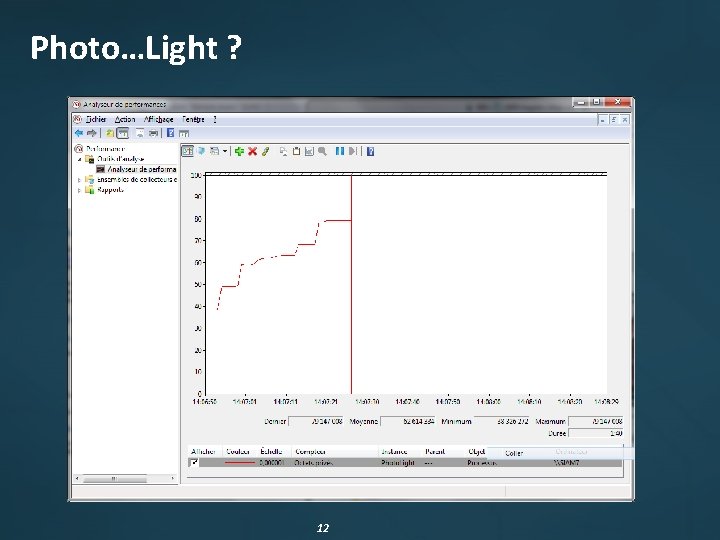Image resolution: width=720 pixels, height=540 pixels.
Task: Click the blue Help icon in MMC toolbar
Action: (170, 133)
